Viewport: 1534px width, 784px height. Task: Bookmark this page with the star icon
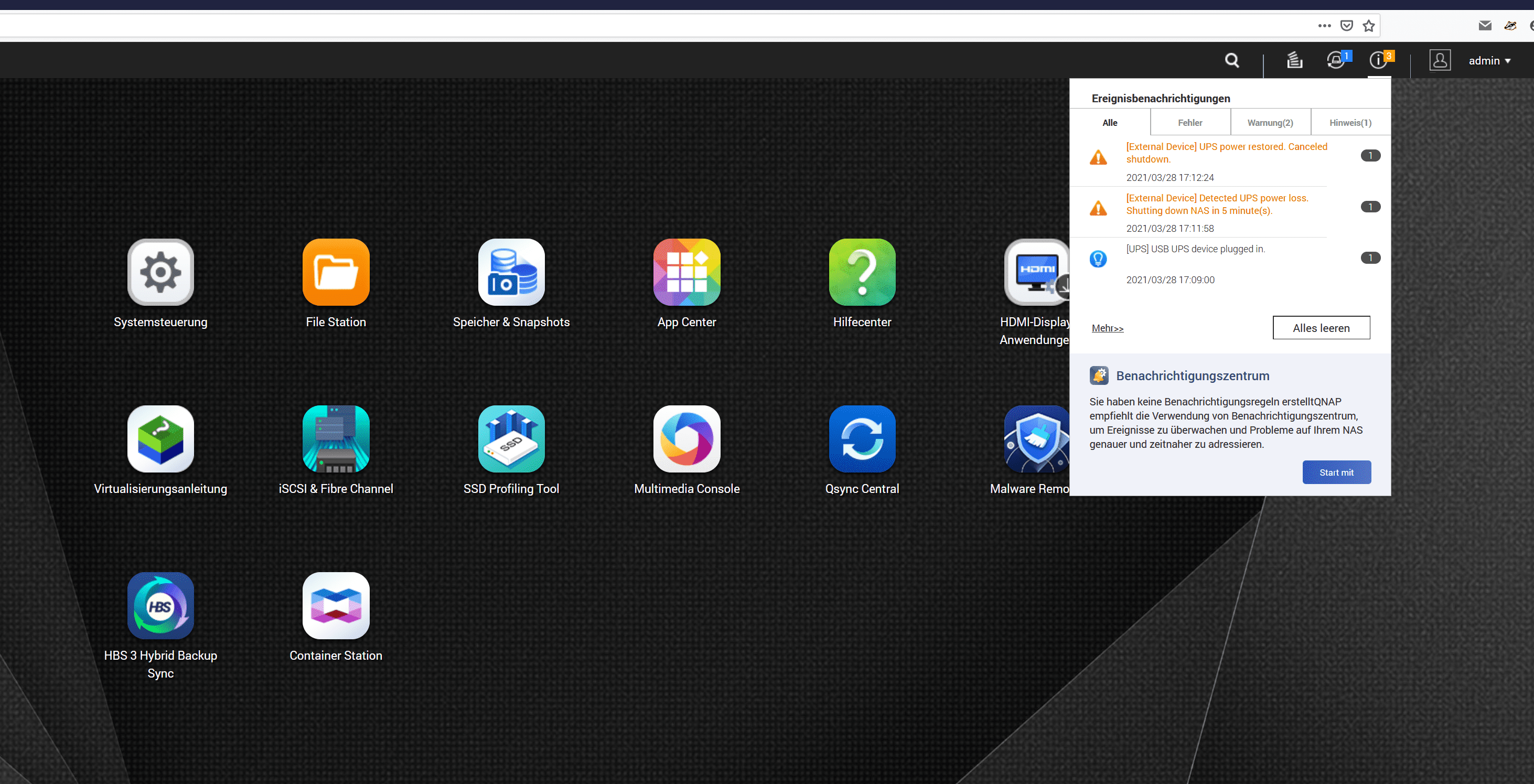pos(1368,26)
